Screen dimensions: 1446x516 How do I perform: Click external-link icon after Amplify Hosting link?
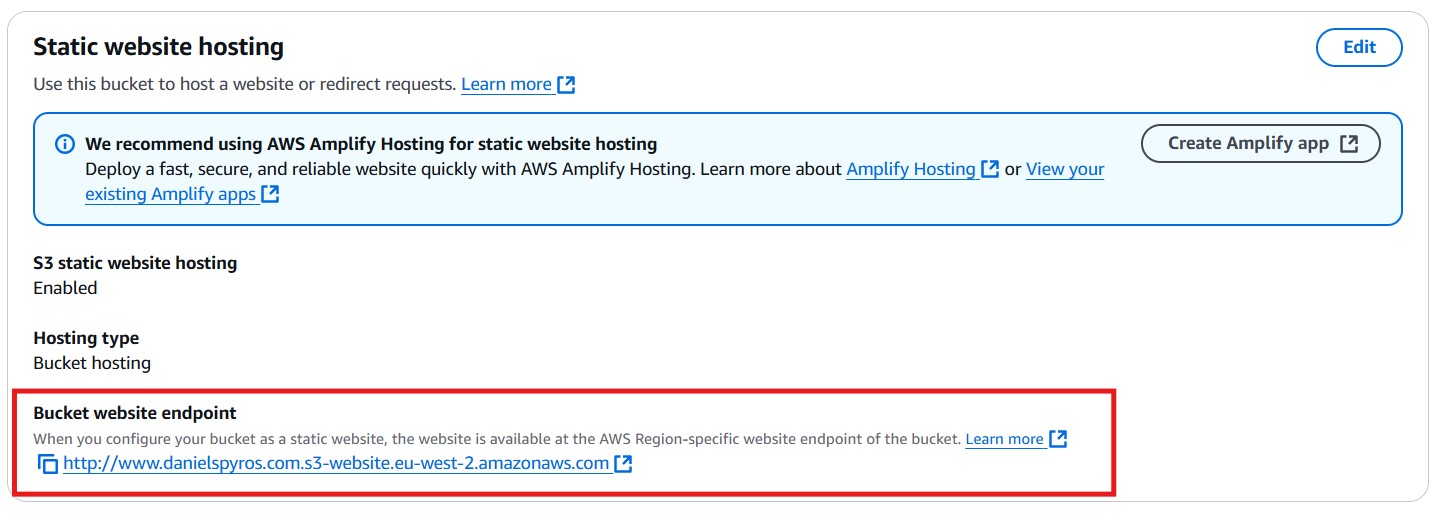pos(990,170)
